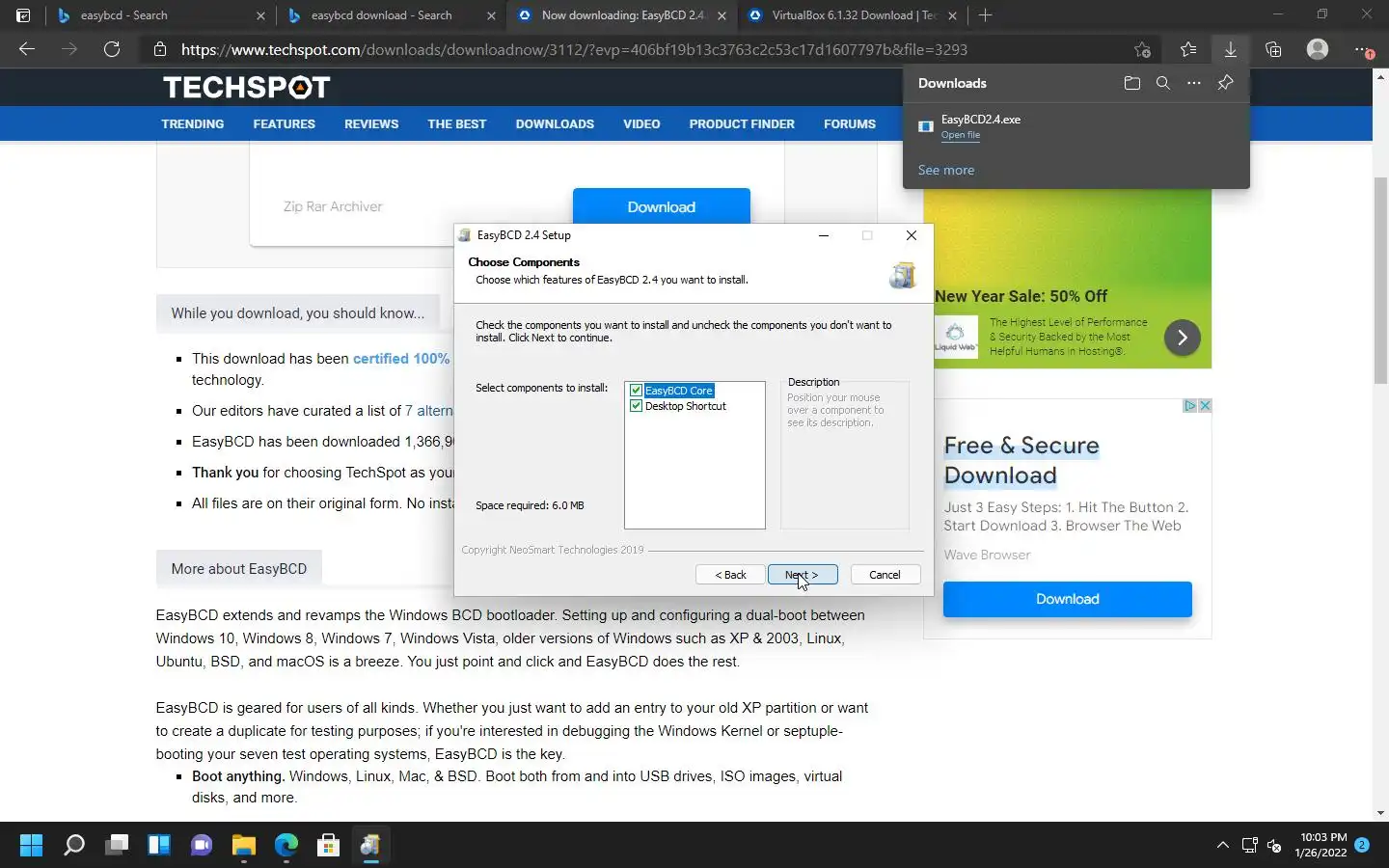
Task: Click the TechSpot logo
Action: 247,87
